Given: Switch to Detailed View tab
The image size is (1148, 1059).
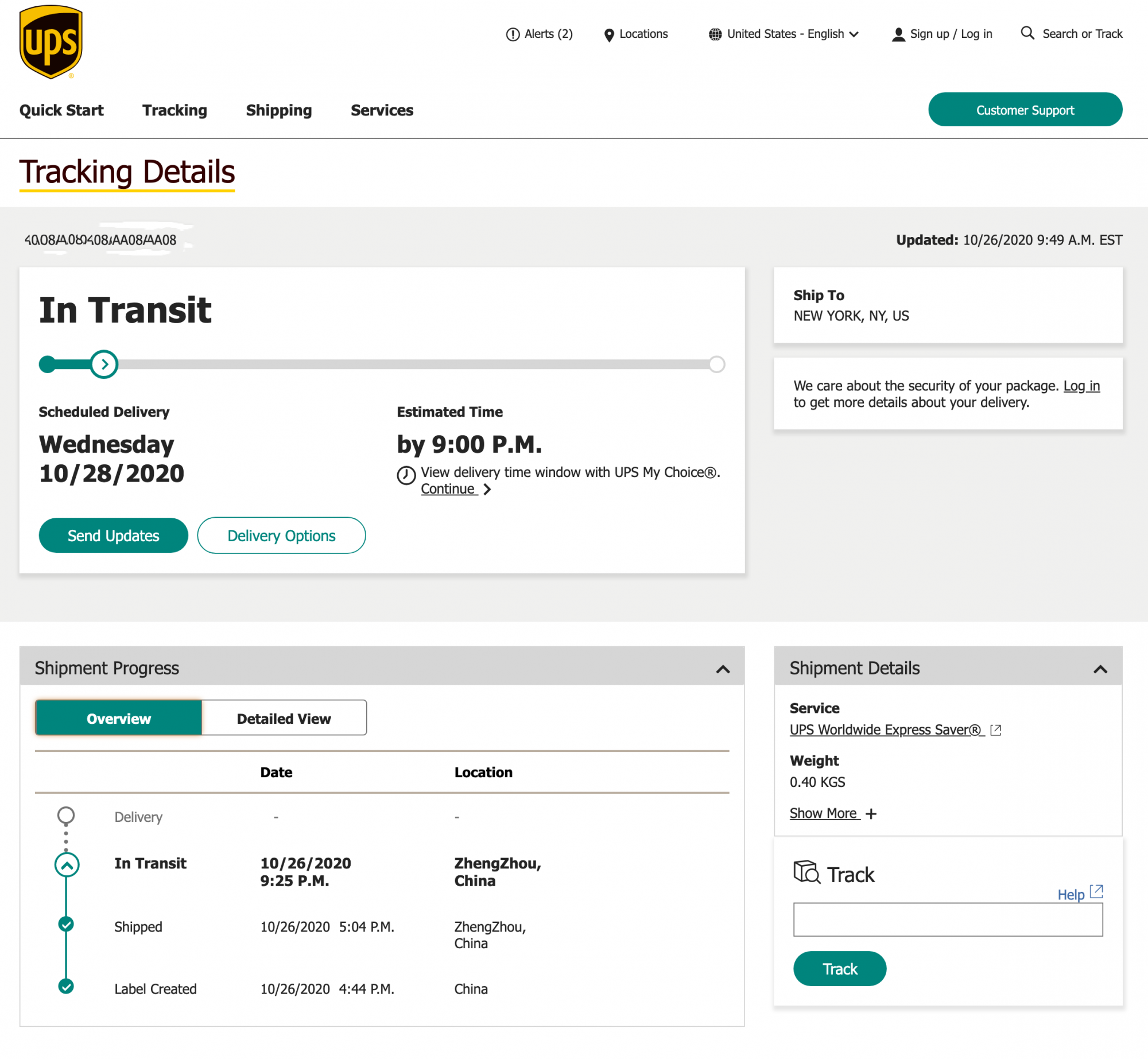Looking at the screenshot, I should click(x=284, y=718).
